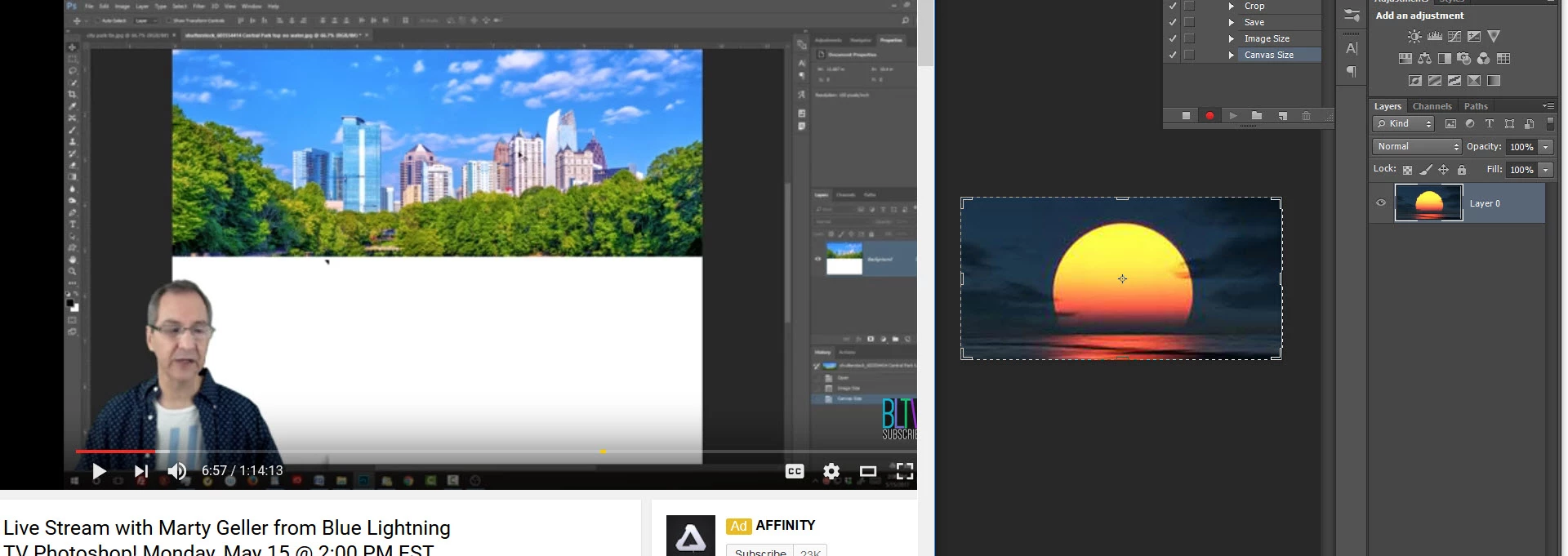Viewport: 1568px width, 556px height.
Task: Open the Normal blend mode dropdown
Action: pos(1417,147)
